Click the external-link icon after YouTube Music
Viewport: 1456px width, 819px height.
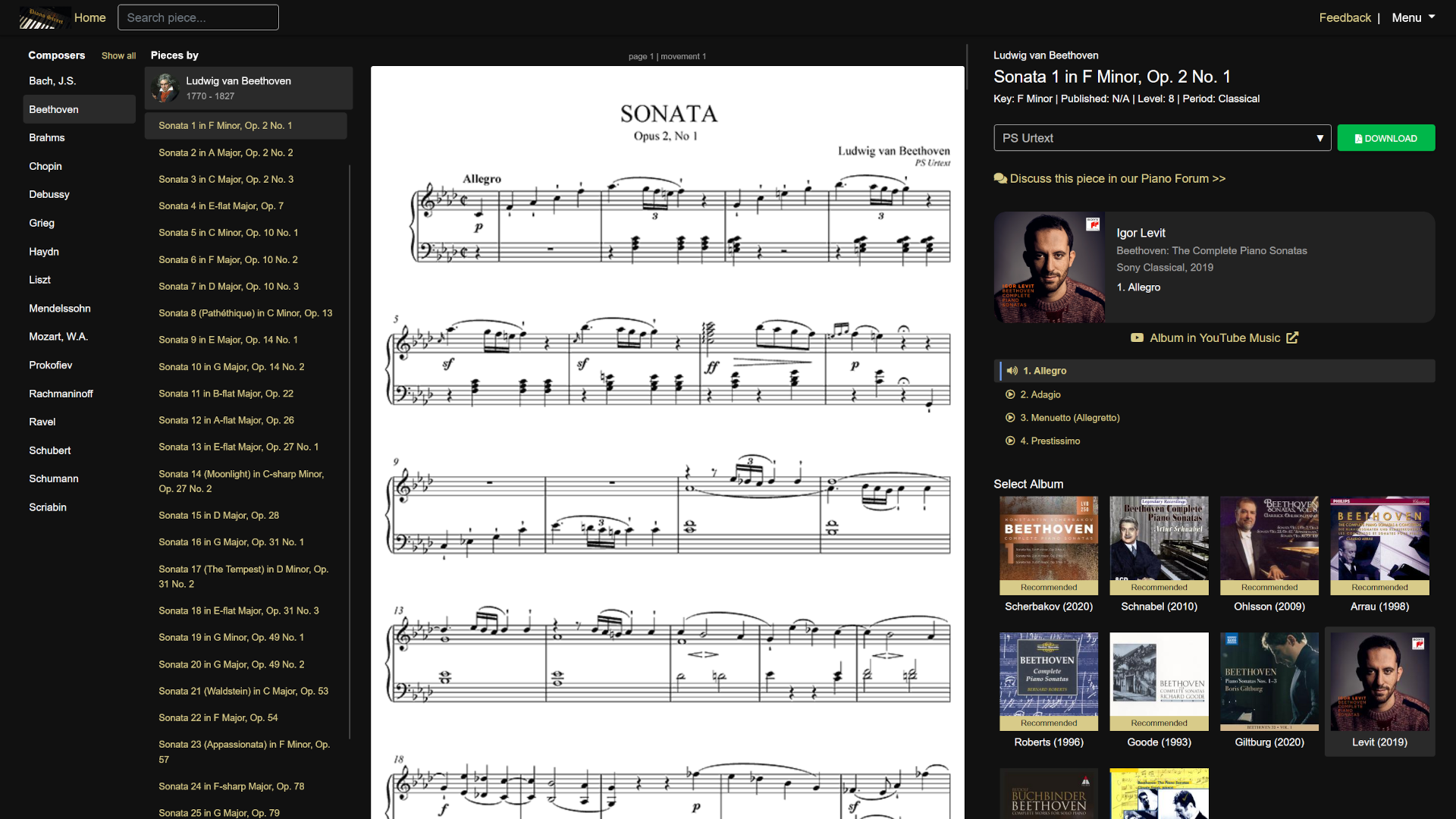click(1291, 337)
